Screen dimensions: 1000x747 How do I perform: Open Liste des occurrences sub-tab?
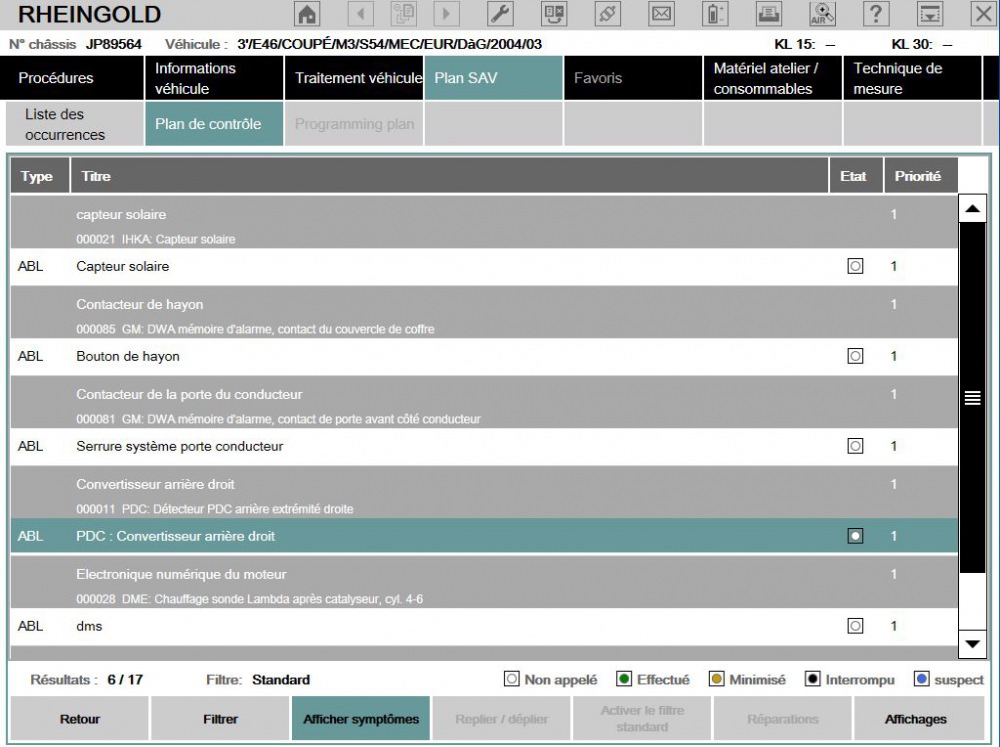[75, 124]
